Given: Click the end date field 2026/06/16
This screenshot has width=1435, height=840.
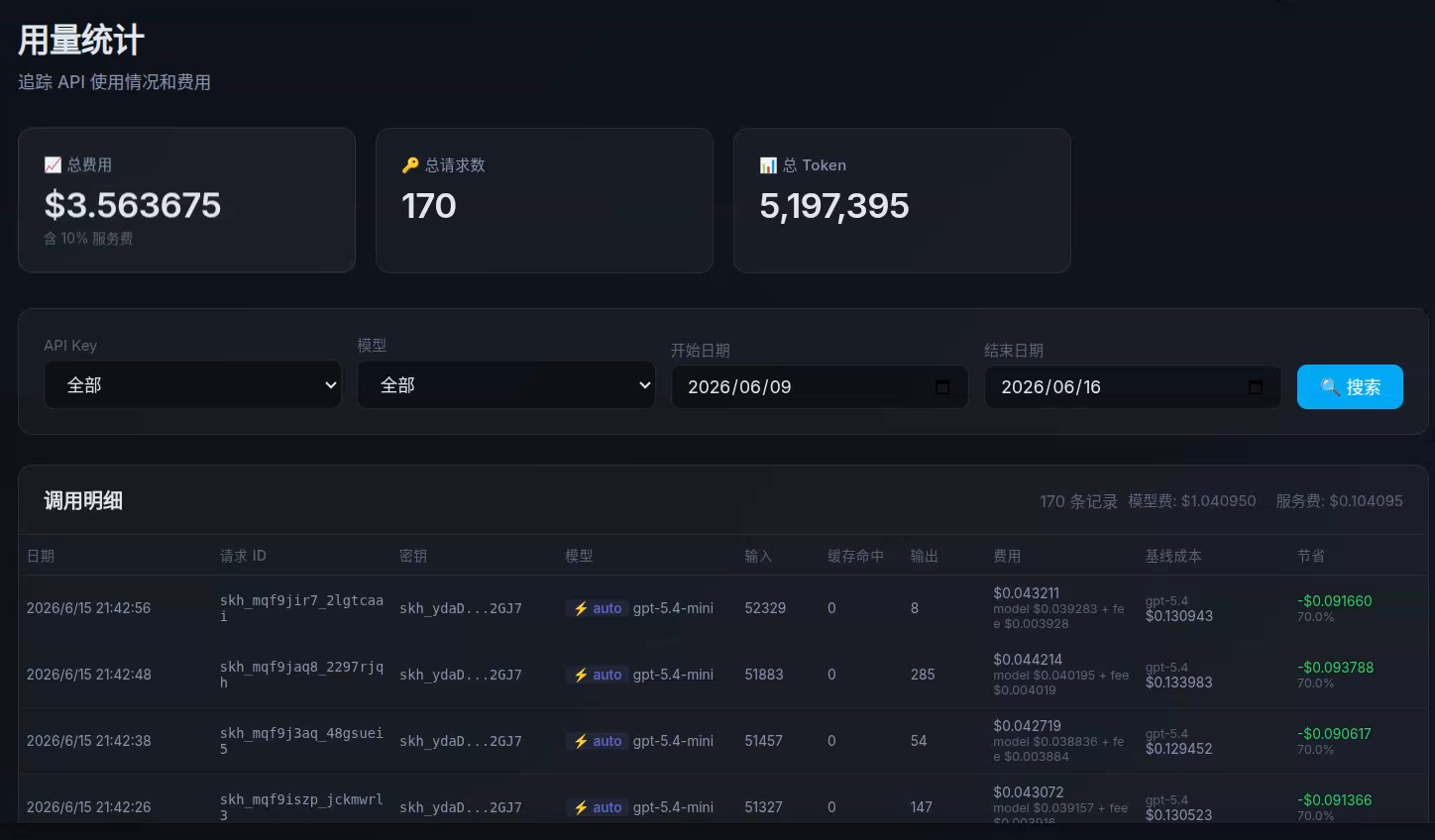Looking at the screenshot, I should tap(1133, 387).
